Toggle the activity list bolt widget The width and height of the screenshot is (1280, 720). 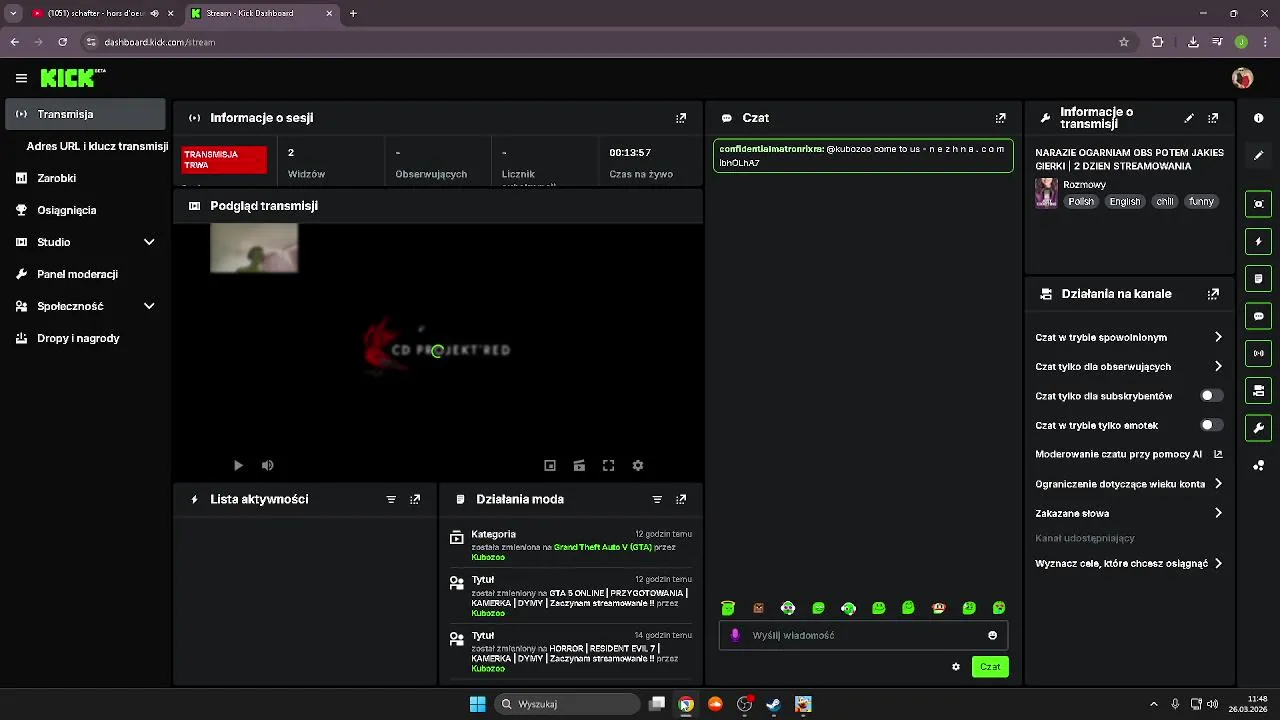[x=1258, y=242]
